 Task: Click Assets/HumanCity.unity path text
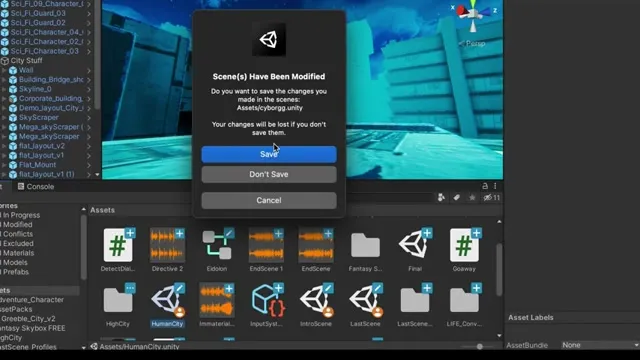point(139,347)
